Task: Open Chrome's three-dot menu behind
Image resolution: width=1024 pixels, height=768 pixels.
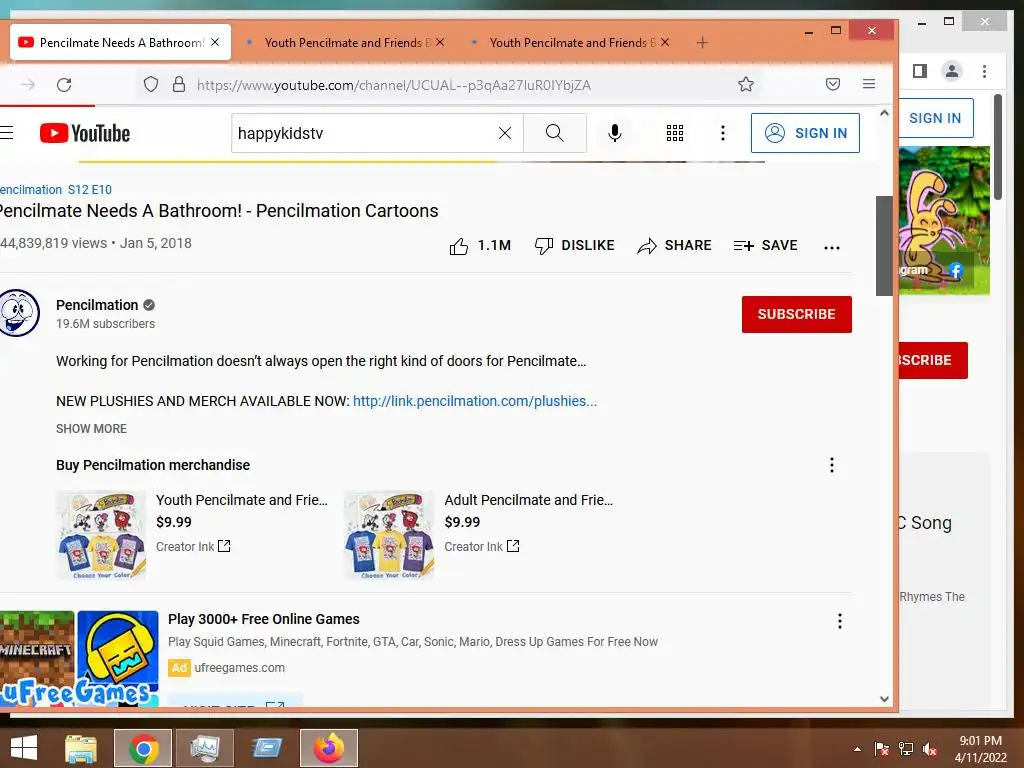Action: pyautogui.click(x=984, y=71)
